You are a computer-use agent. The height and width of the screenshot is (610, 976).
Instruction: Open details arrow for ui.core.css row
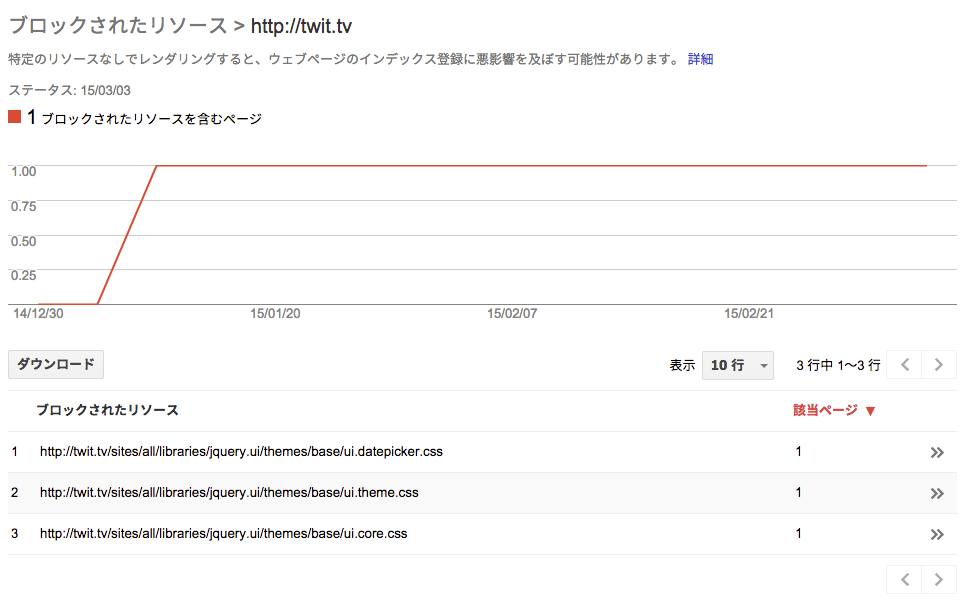click(937, 535)
